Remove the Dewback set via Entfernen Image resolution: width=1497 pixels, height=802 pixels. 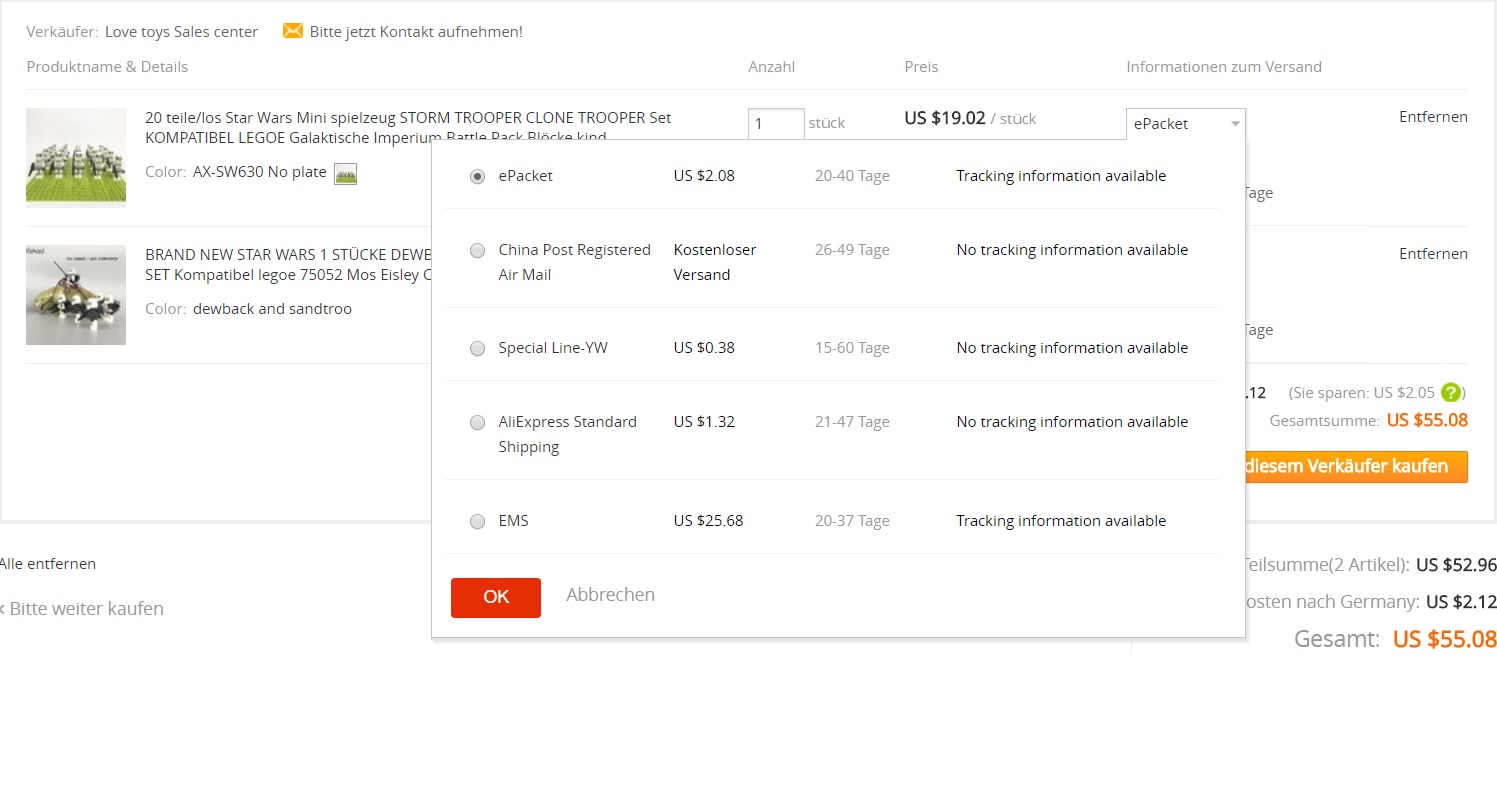(x=1432, y=254)
